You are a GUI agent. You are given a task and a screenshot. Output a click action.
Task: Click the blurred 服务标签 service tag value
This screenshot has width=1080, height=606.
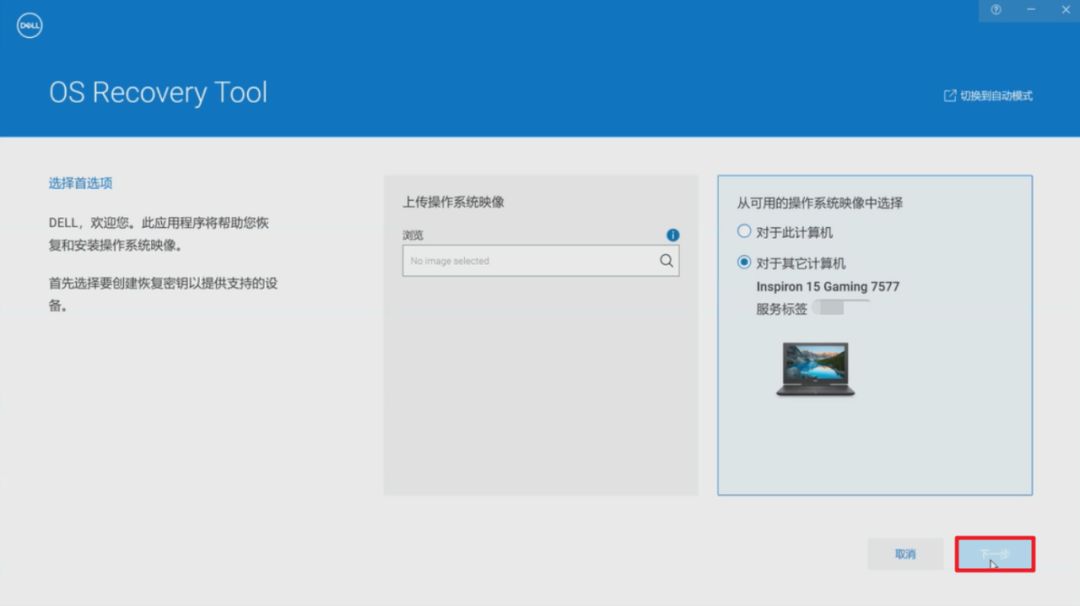[840, 307]
